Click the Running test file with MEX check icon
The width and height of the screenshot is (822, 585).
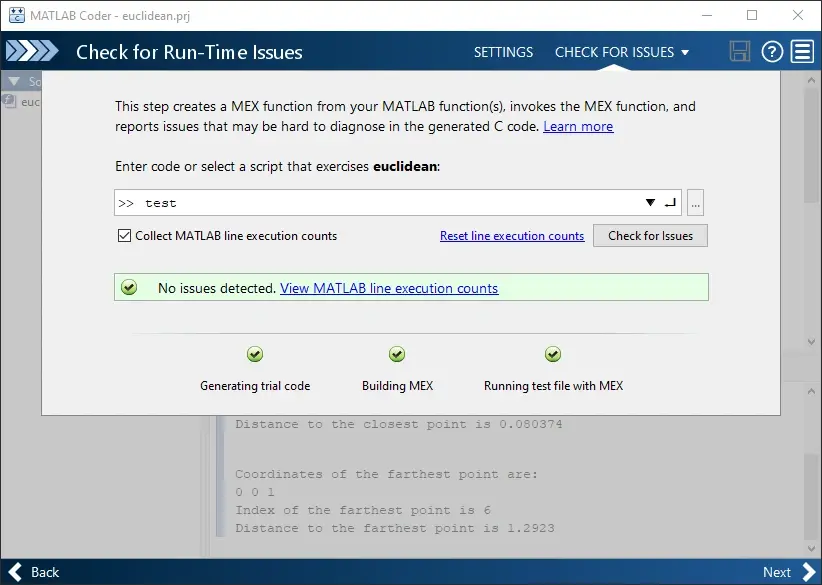(x=553, y=354)
